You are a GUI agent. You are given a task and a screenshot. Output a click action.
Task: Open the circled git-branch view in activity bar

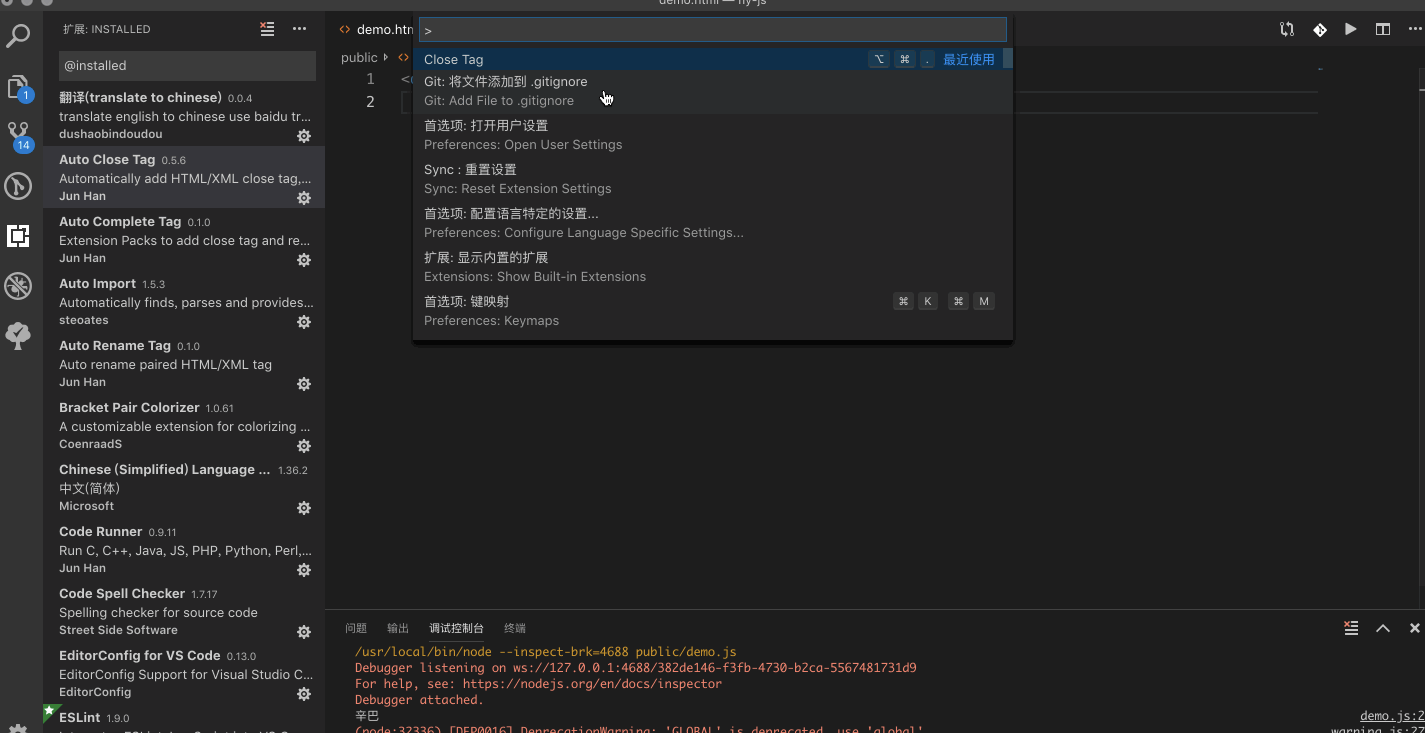click(x=18, y=186)
